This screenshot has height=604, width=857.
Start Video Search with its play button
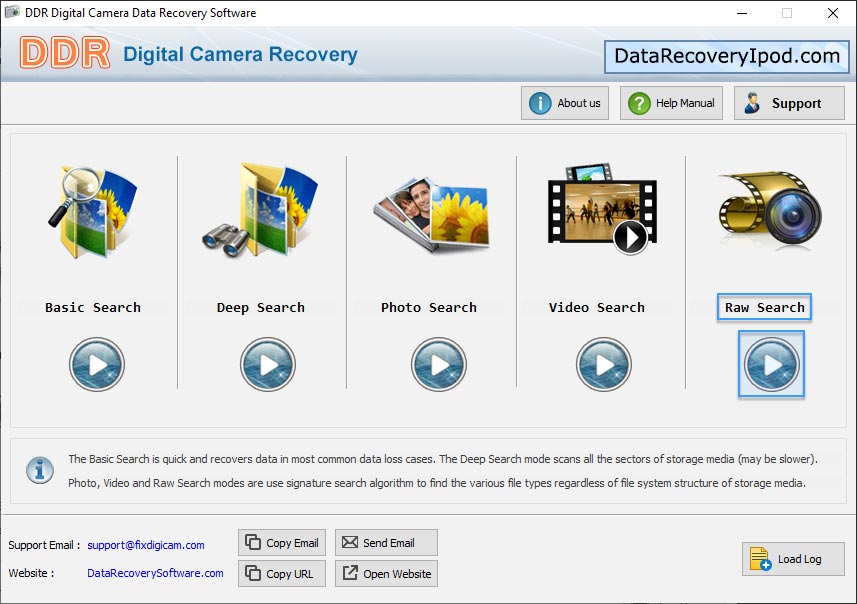coord(603,364)
